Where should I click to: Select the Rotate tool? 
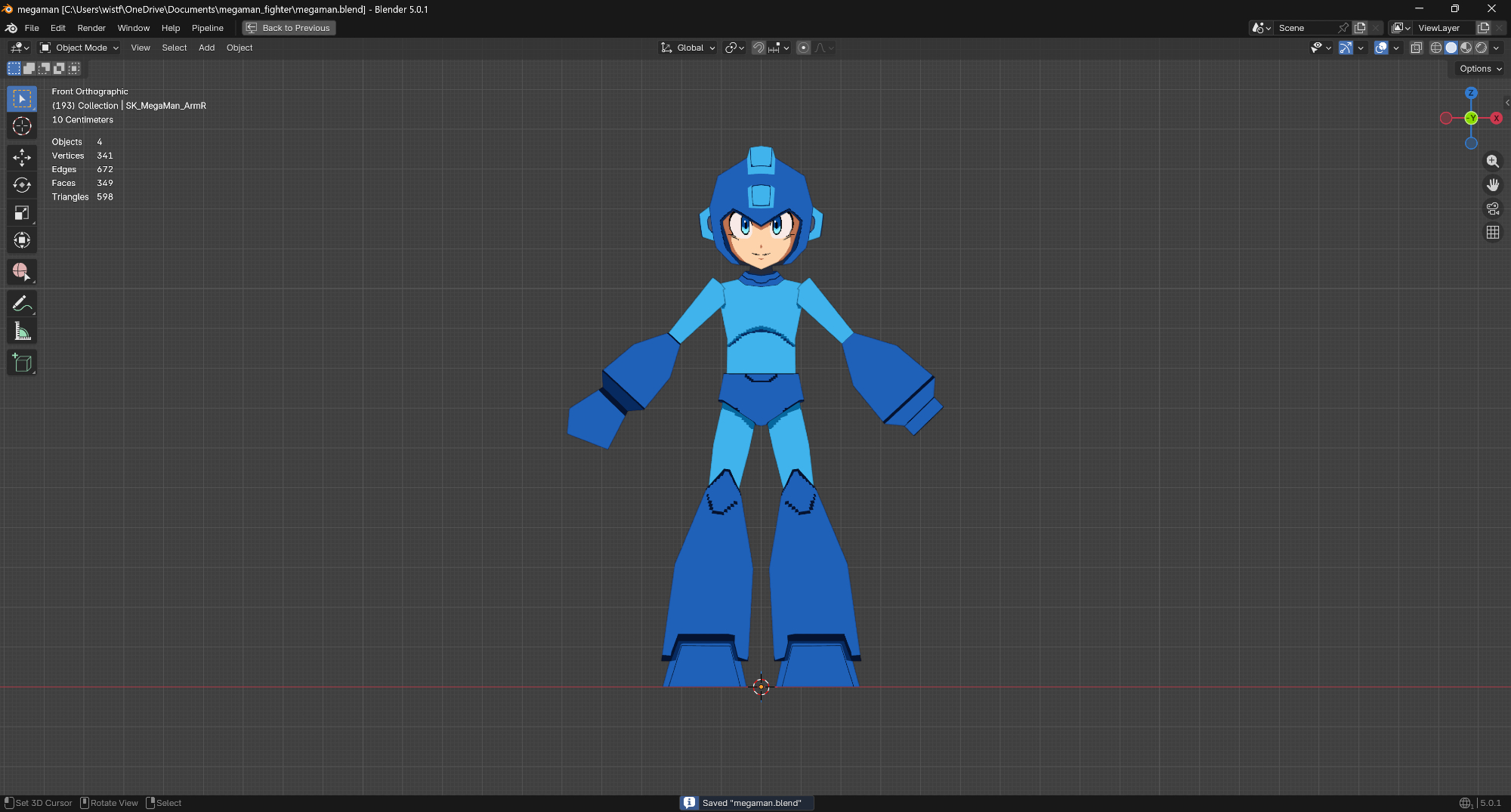coord(22,185)
